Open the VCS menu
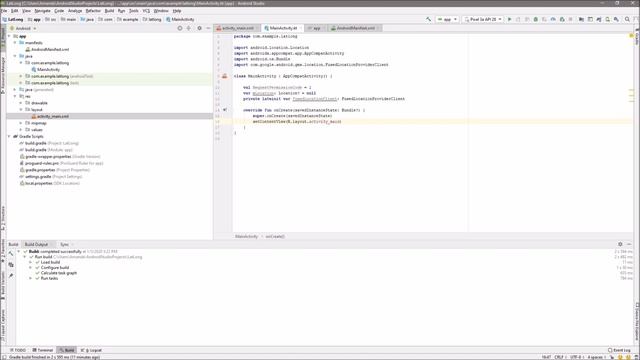640x360 pixels. point(146,11)
